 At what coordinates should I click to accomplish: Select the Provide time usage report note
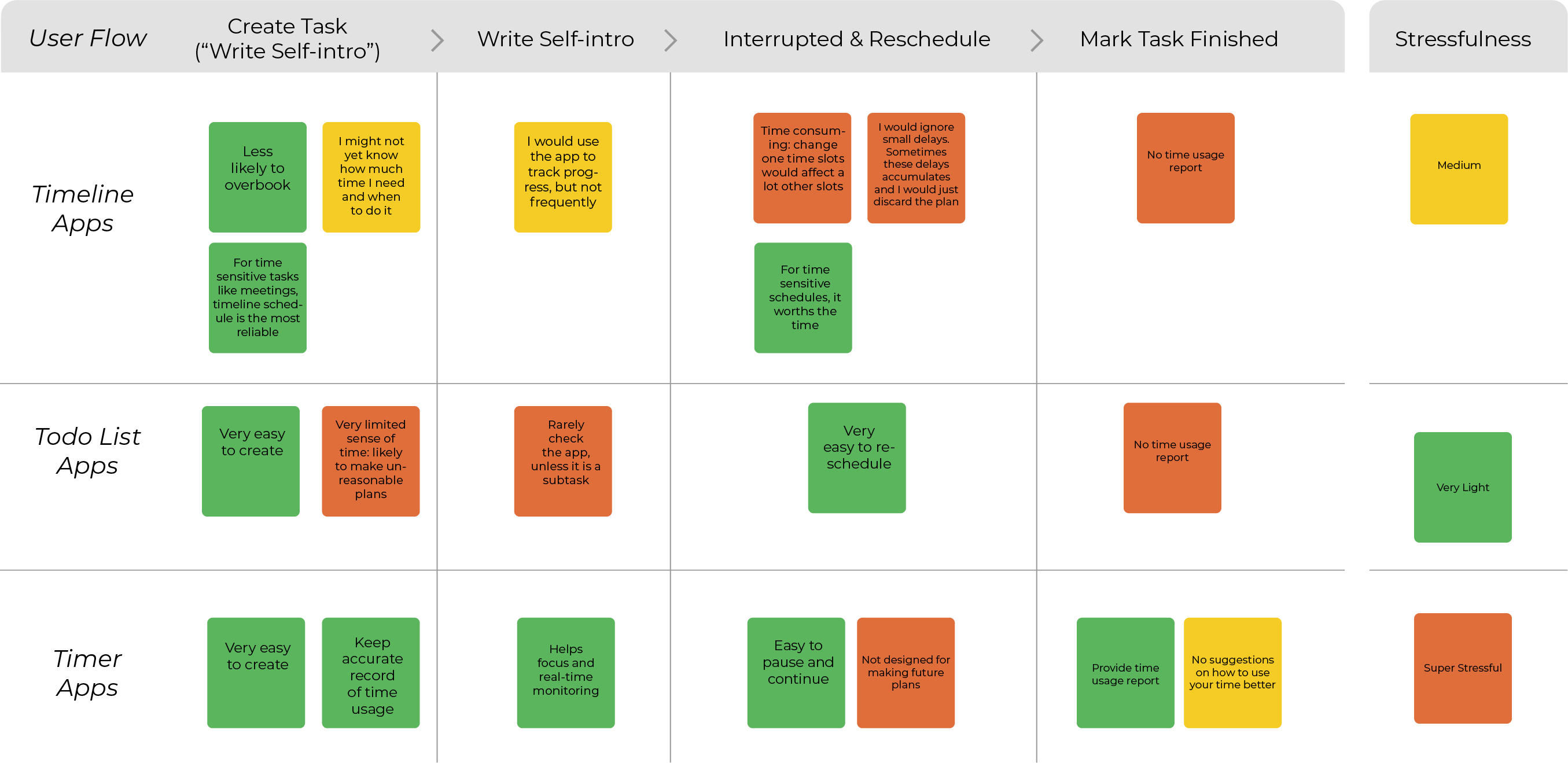1125,672
